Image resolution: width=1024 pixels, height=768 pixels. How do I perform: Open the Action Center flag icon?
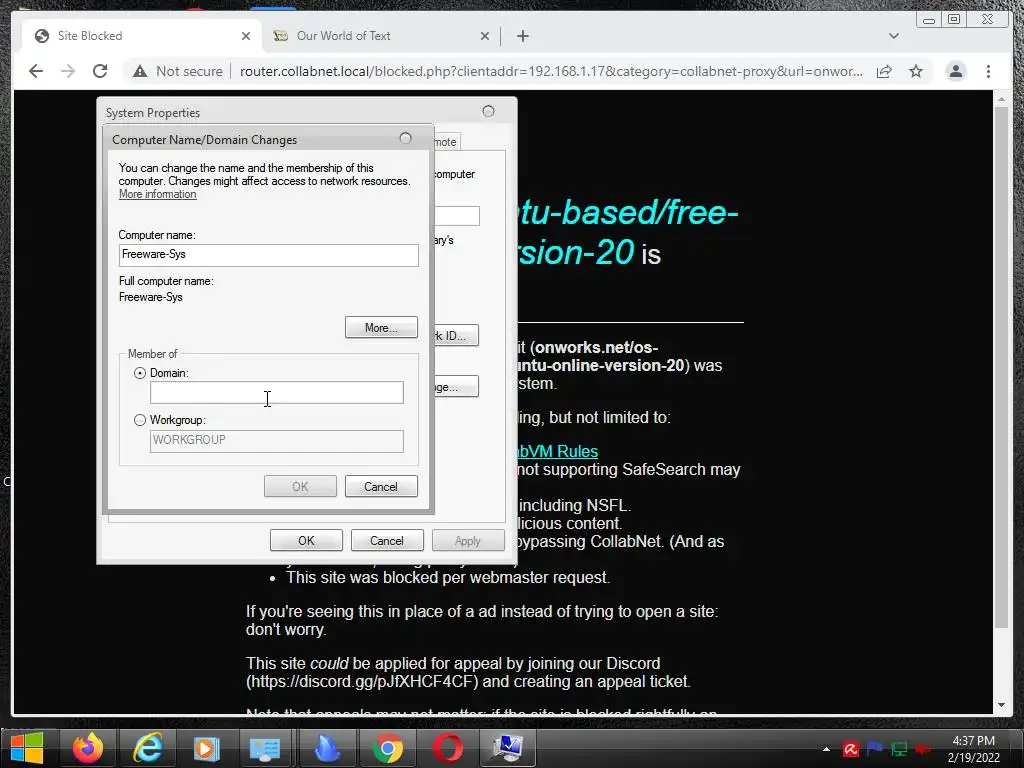(x=875, y=749)
